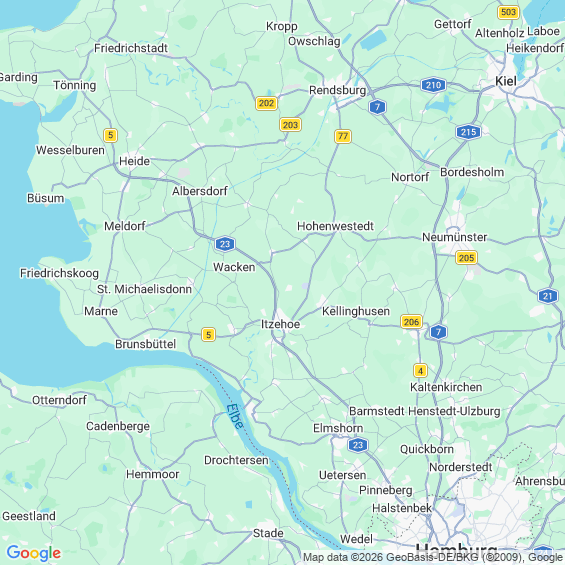Click the yellow 206 road marker
The height and width of the screenshot is (565, 565).
[411, 321]
